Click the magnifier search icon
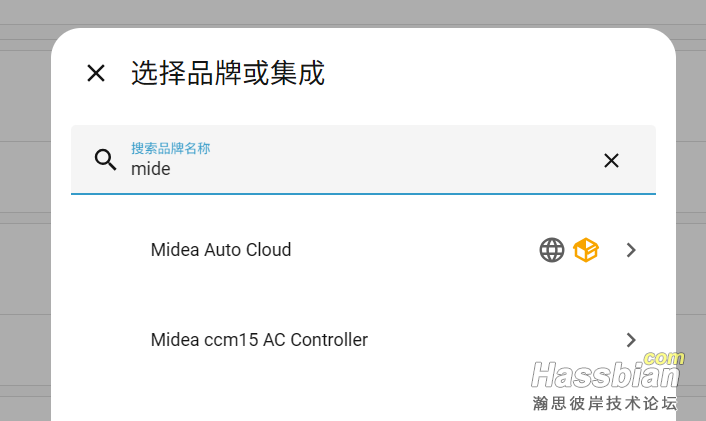This screenshot has width=706, height=421. coord(105,160)
